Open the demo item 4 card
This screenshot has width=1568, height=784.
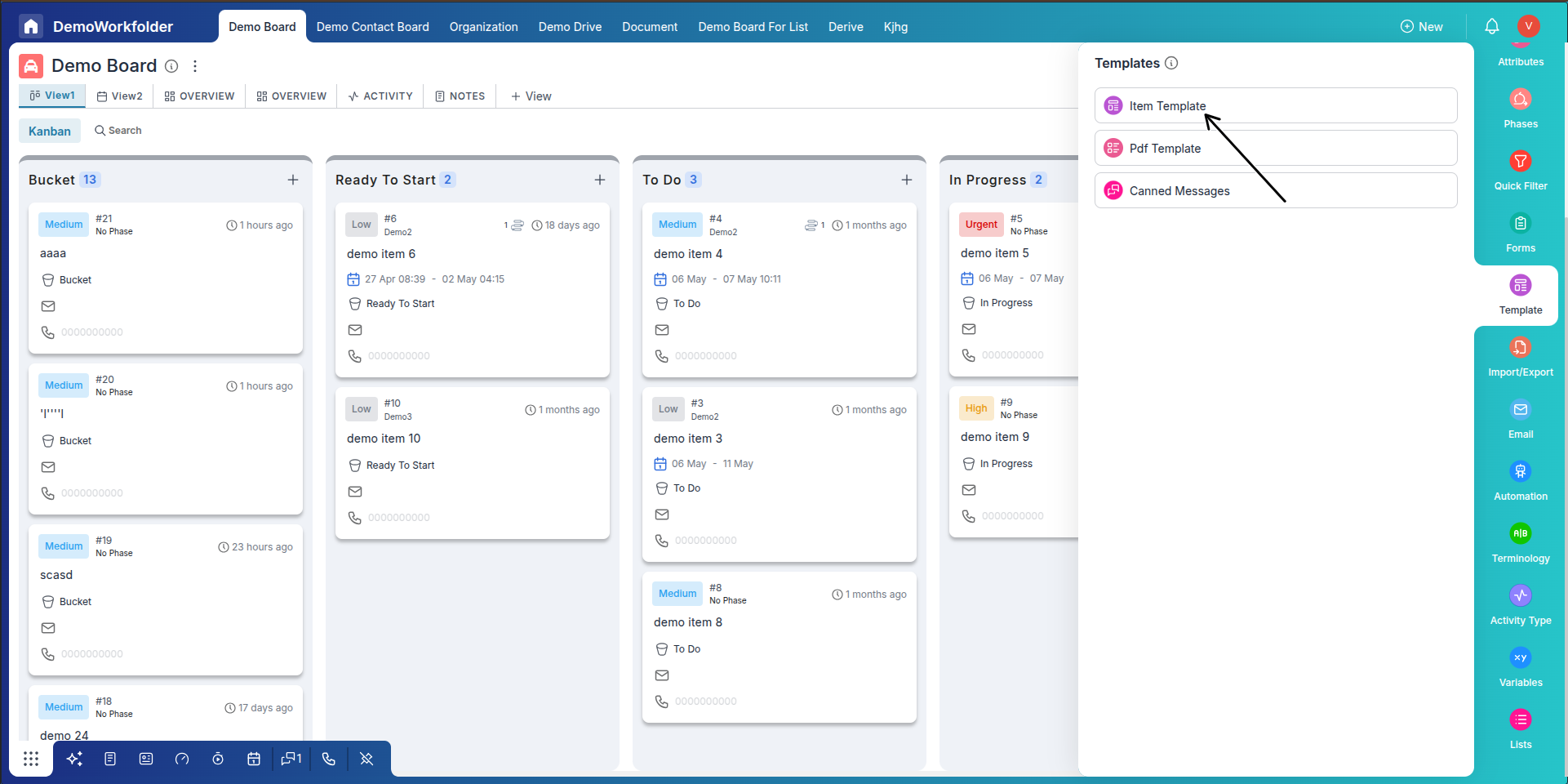(780, 290)
